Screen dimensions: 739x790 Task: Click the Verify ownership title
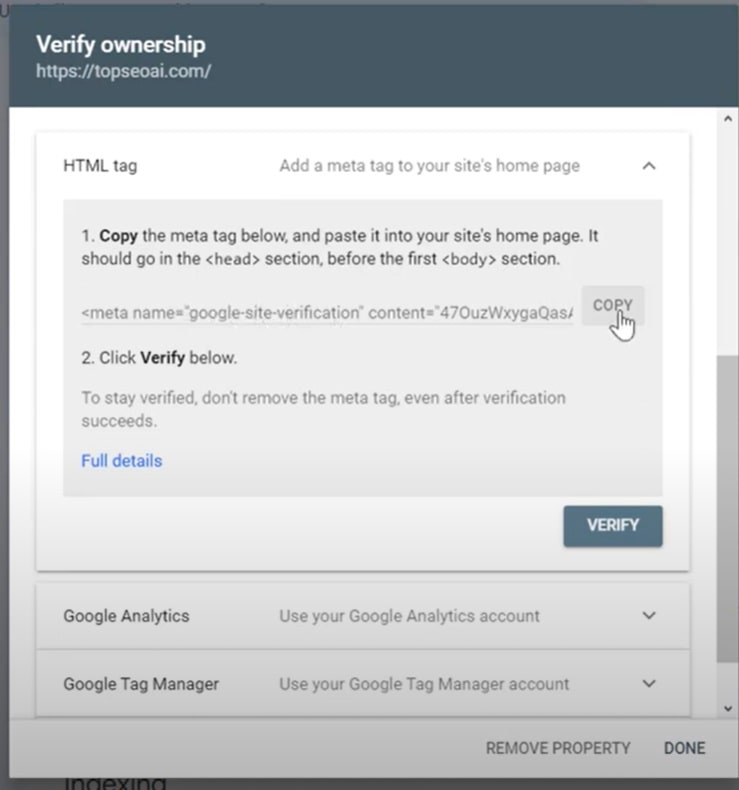[121, 44]
